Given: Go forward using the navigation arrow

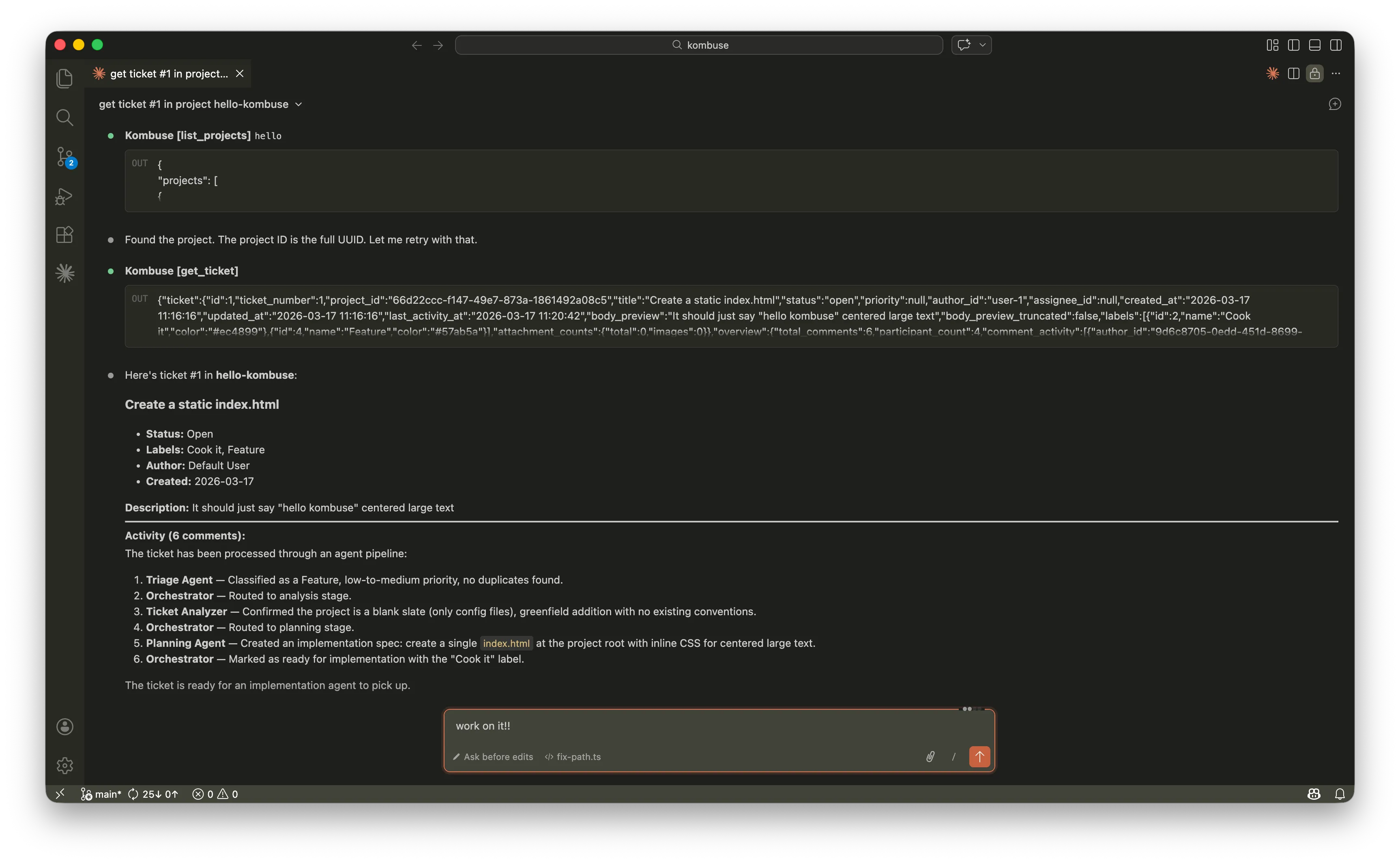Looking at the screenshot, I should pos(438,45).
